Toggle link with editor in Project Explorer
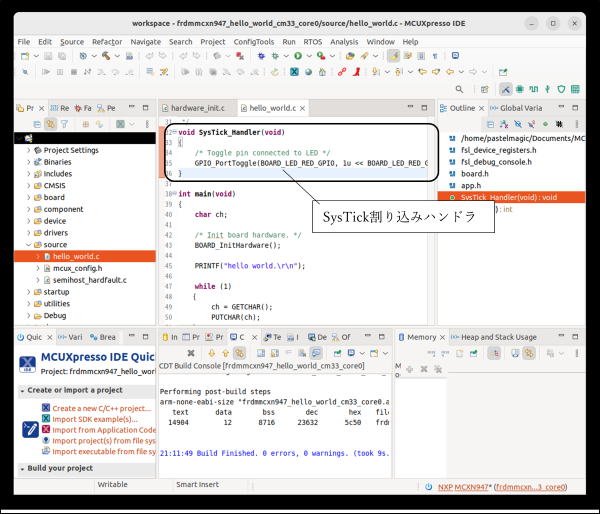This screenshot has height=514, width=600. (x=49, y=123)
